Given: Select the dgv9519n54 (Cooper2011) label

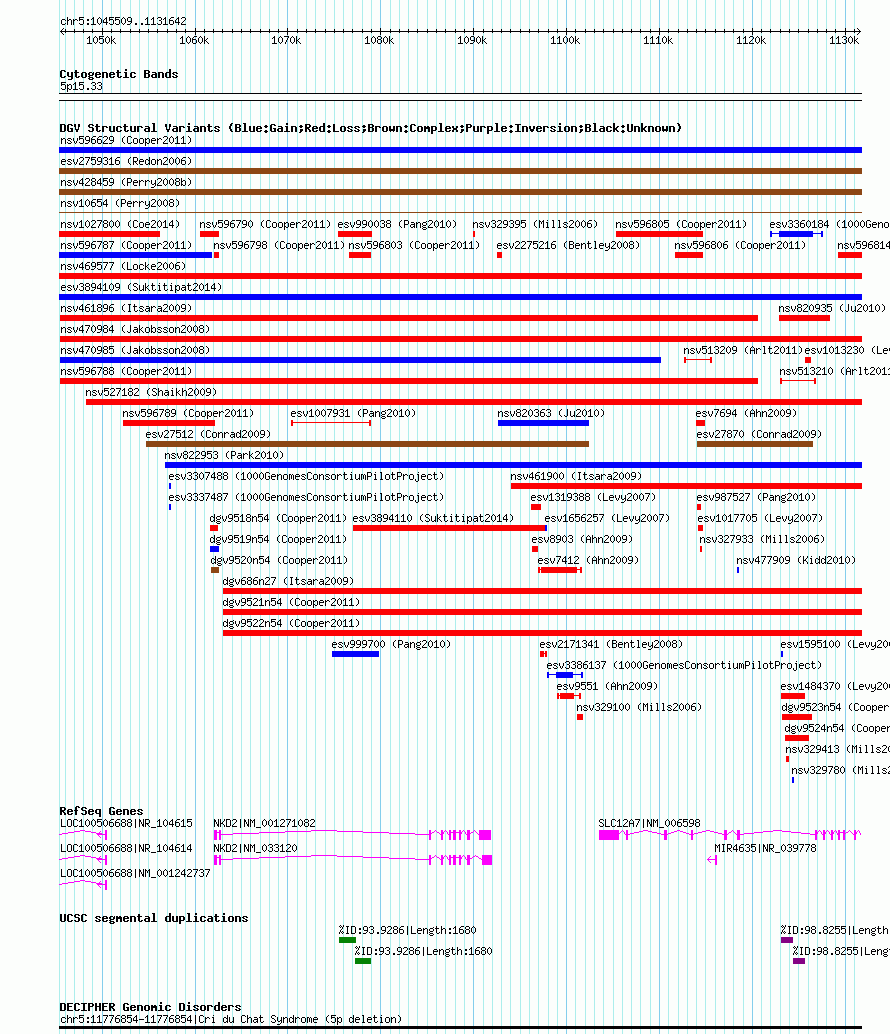Looking at the screenshot, I should 278,540.
